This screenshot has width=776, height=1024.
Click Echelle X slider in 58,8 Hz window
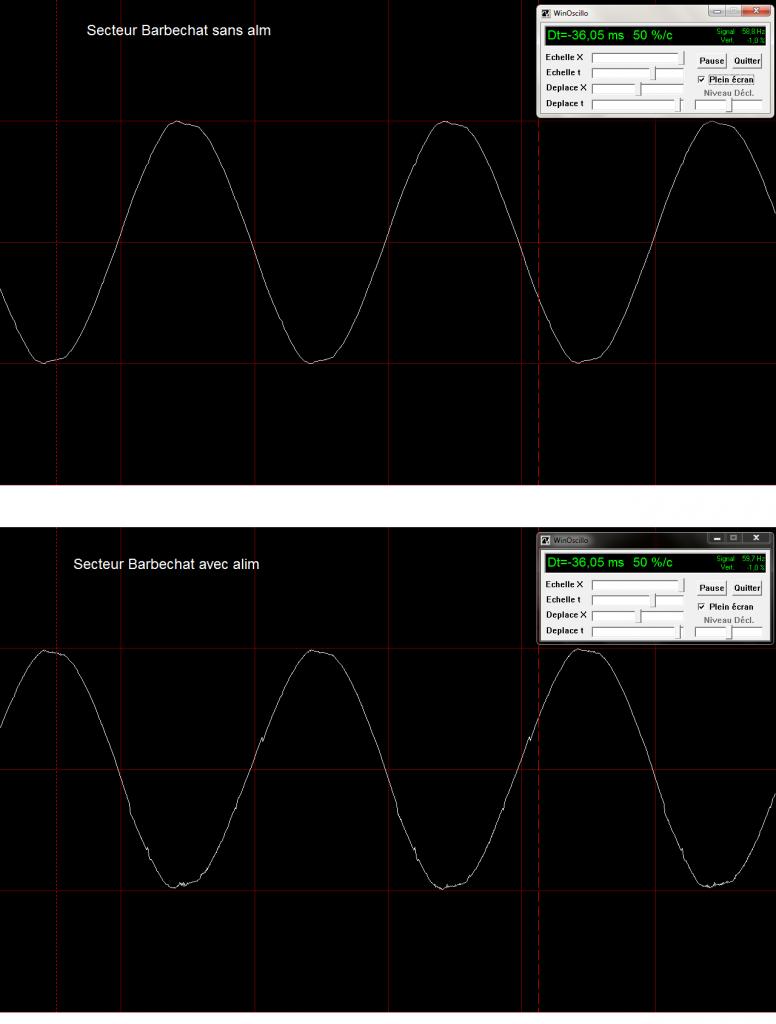[638, 57]
